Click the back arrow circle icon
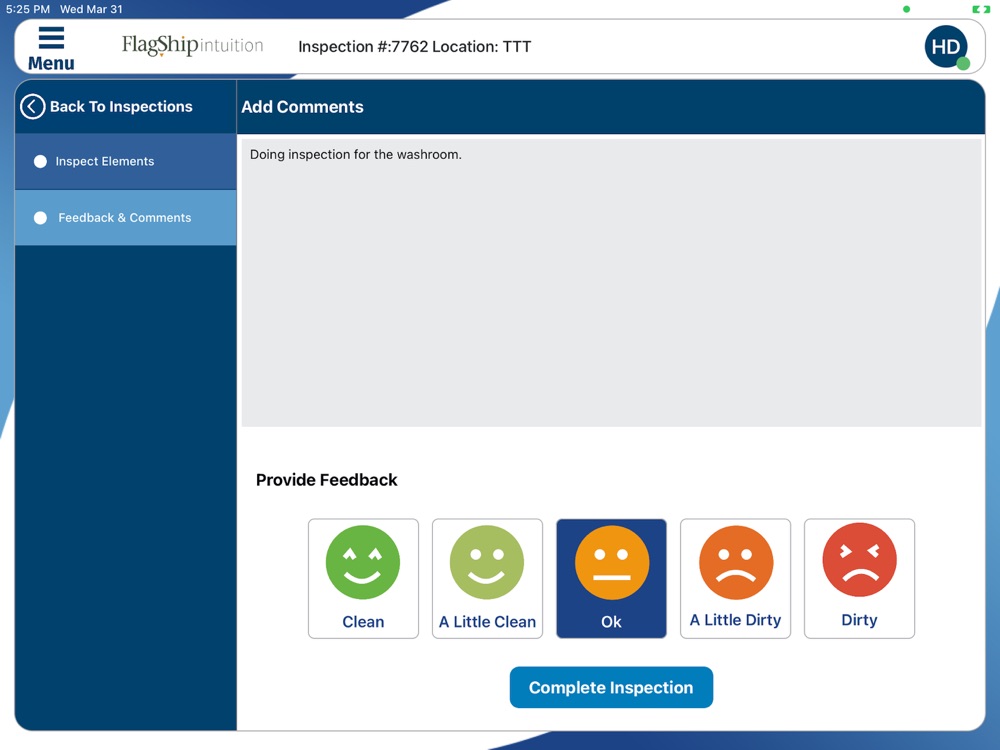 33,107
